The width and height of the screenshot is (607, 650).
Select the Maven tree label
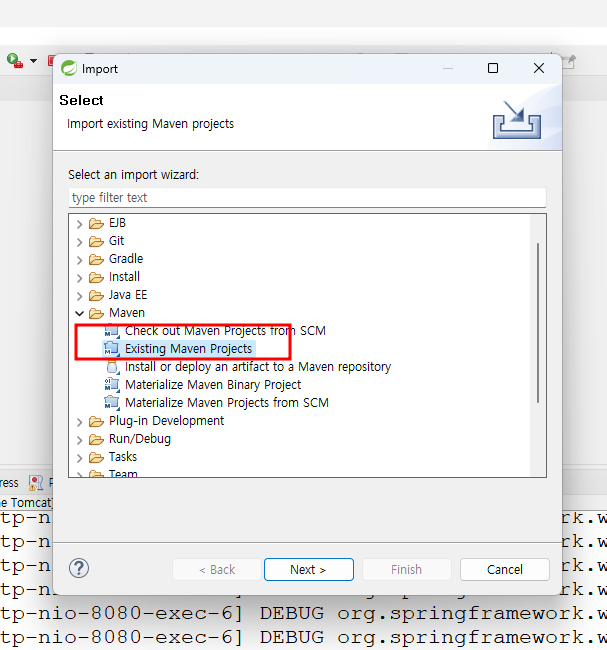[x=127, y=313]
